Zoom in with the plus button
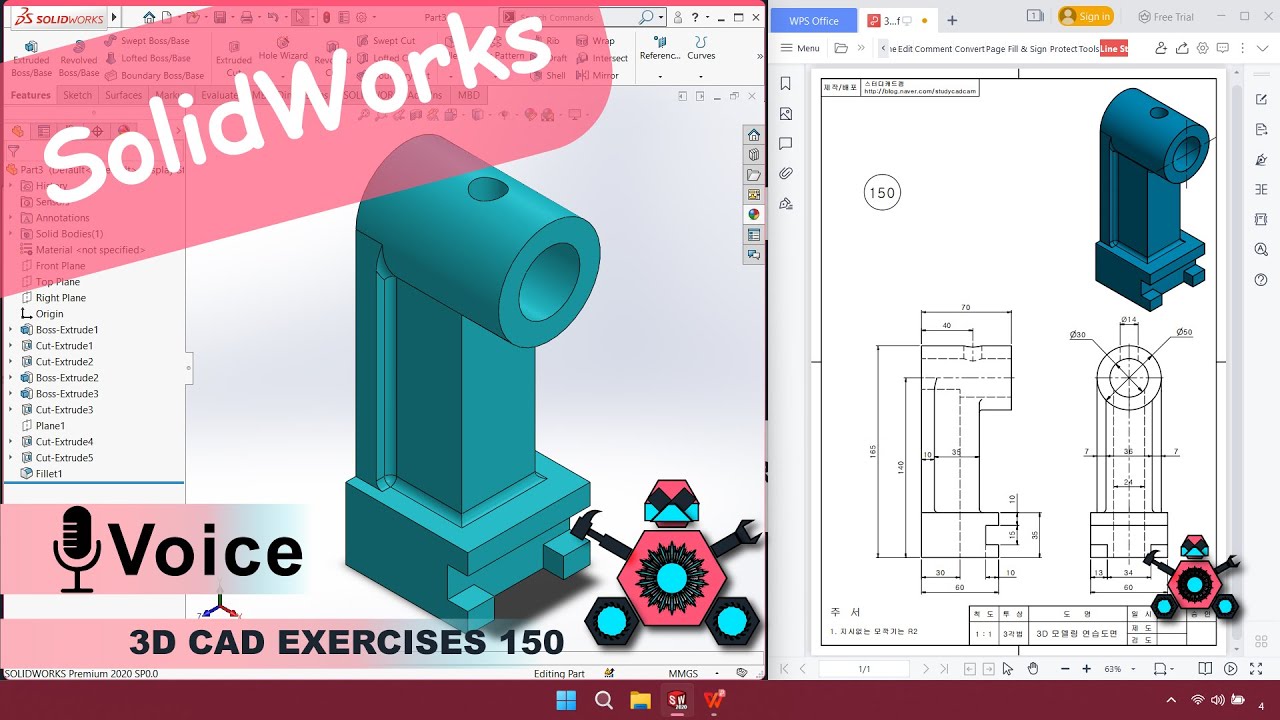The width and height of the screenshot is (1280, 720). pos(1087,668)
